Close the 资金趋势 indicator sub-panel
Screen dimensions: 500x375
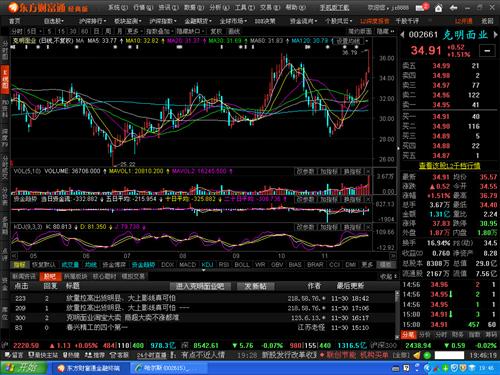tap(368, 199)
